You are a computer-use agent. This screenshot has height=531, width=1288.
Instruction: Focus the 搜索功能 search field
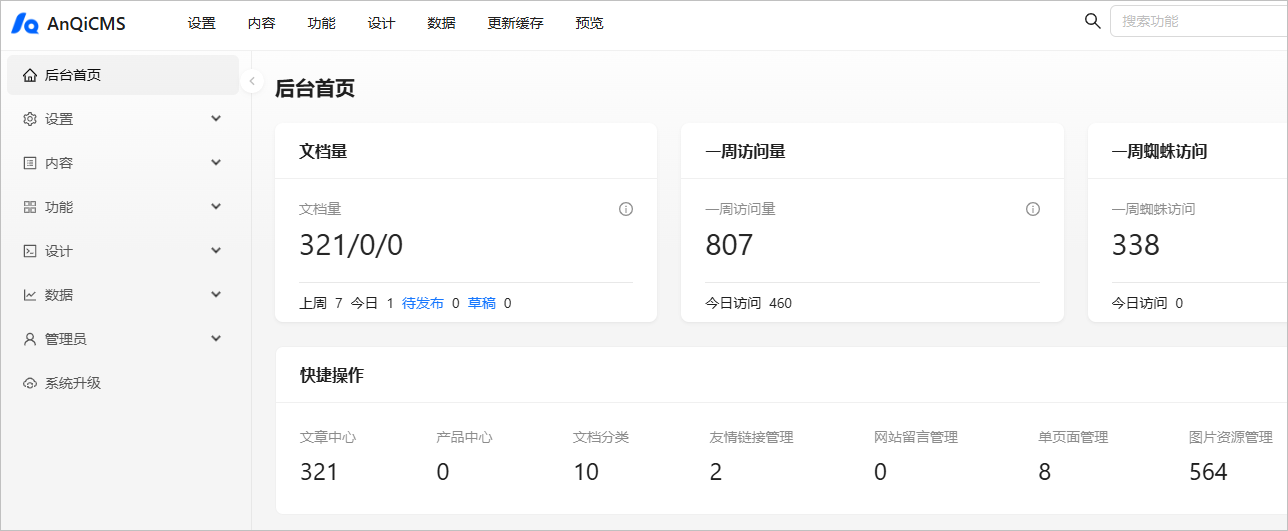tap(1199, 21)
